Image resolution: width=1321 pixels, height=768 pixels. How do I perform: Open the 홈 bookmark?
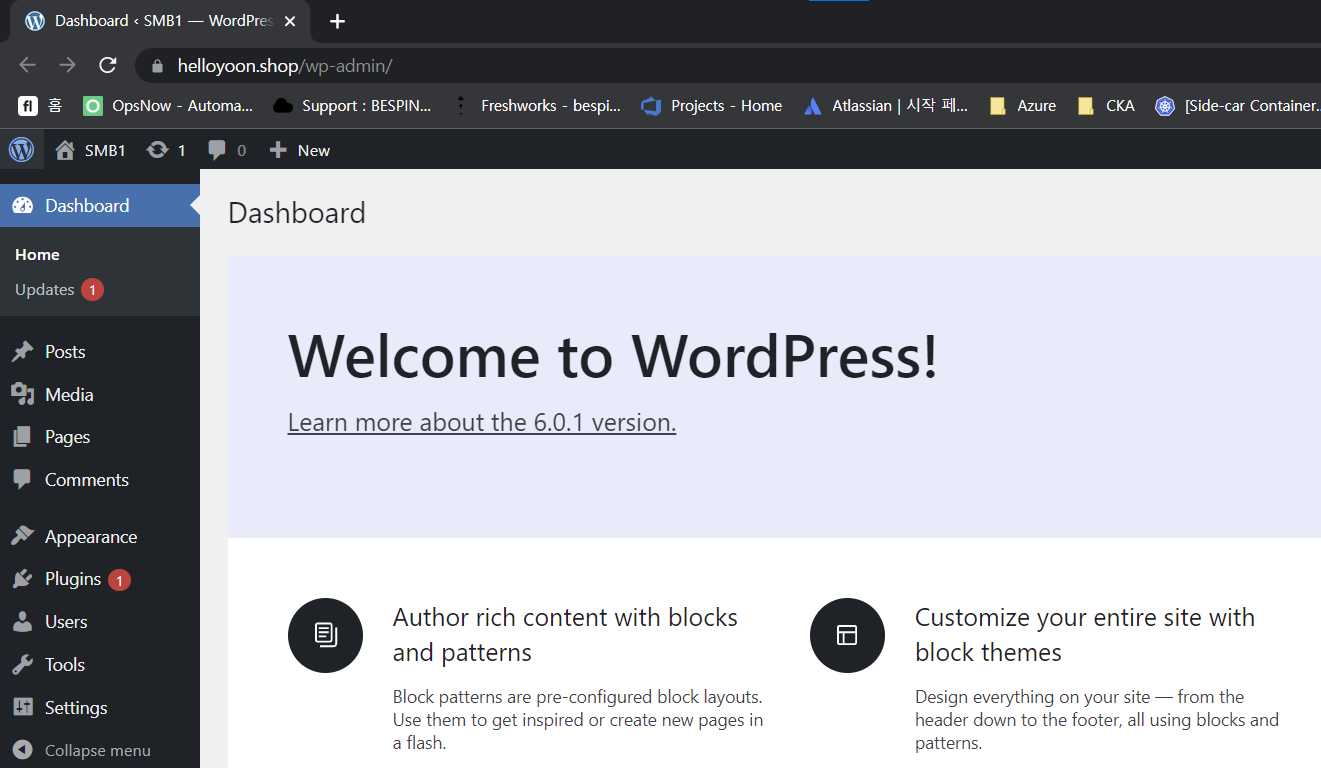(40, 106)
